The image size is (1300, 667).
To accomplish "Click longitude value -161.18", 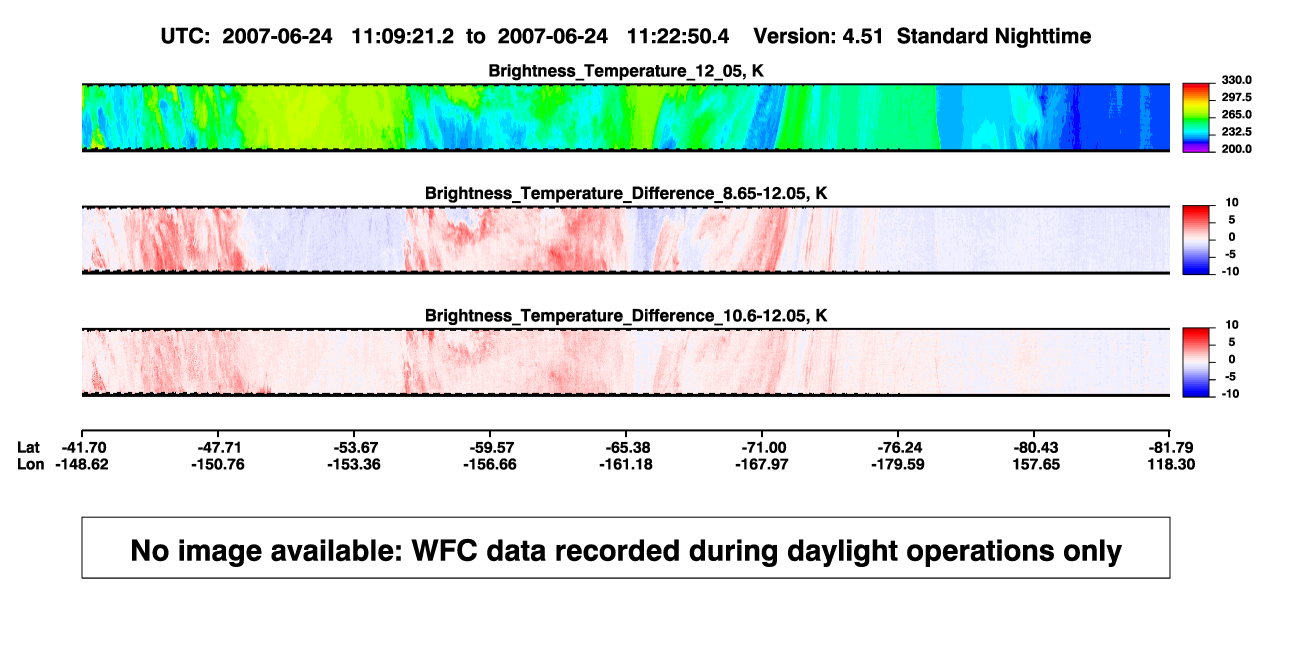I will click(625, 464).
